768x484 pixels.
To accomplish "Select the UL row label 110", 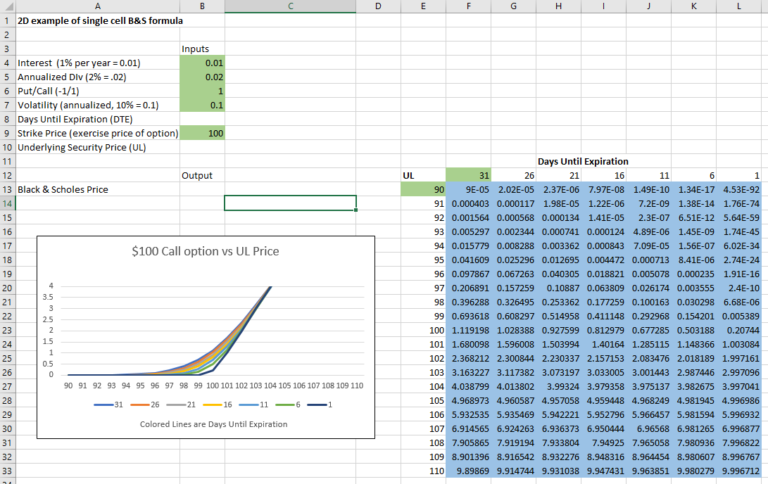I will (x=423, y=471).
